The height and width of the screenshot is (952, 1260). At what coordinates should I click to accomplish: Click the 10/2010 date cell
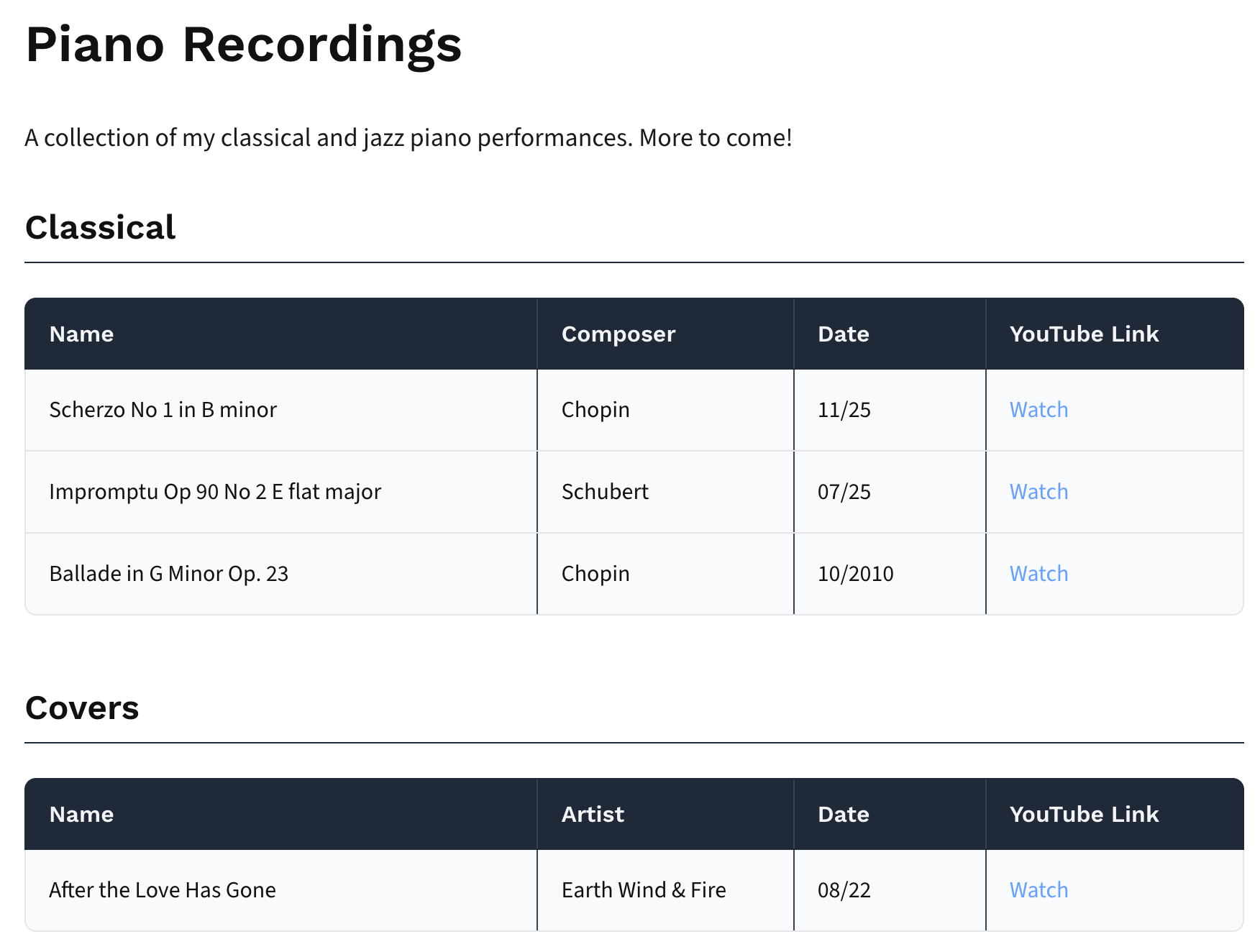[x=855, y=574]
